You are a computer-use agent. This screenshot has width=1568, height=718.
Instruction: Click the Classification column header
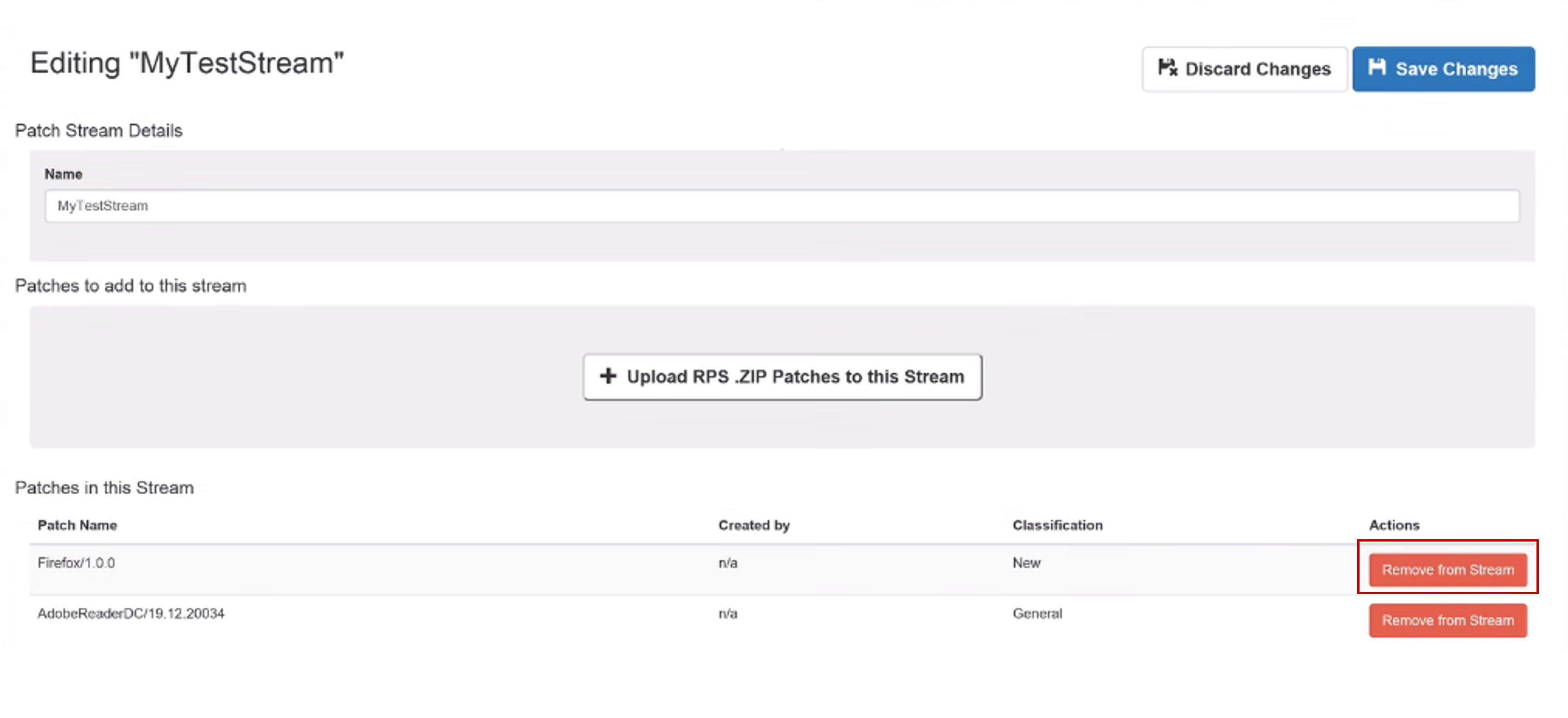click(1057, 525)
